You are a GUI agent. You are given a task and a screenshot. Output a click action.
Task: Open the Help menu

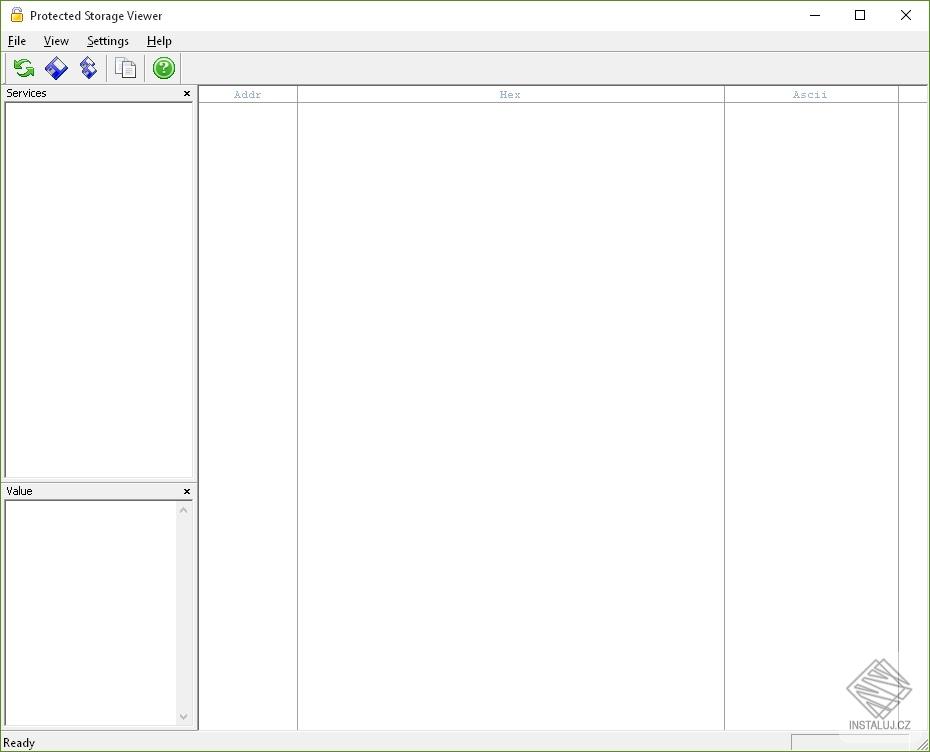point(158,41)
